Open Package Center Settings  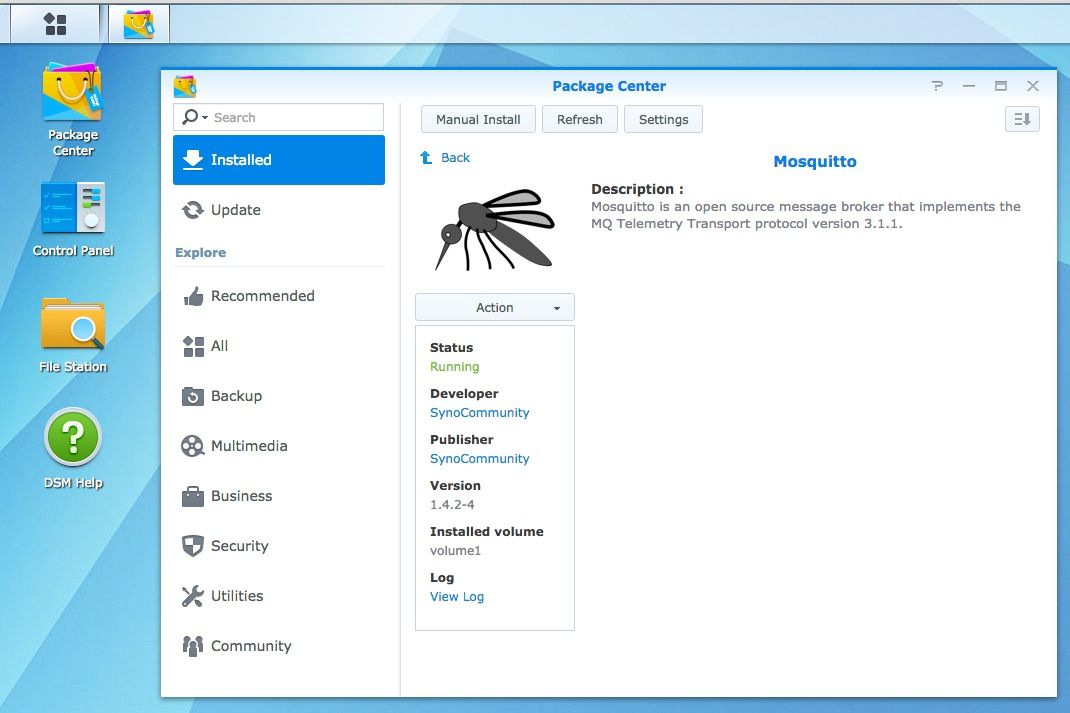click(663, 119)
